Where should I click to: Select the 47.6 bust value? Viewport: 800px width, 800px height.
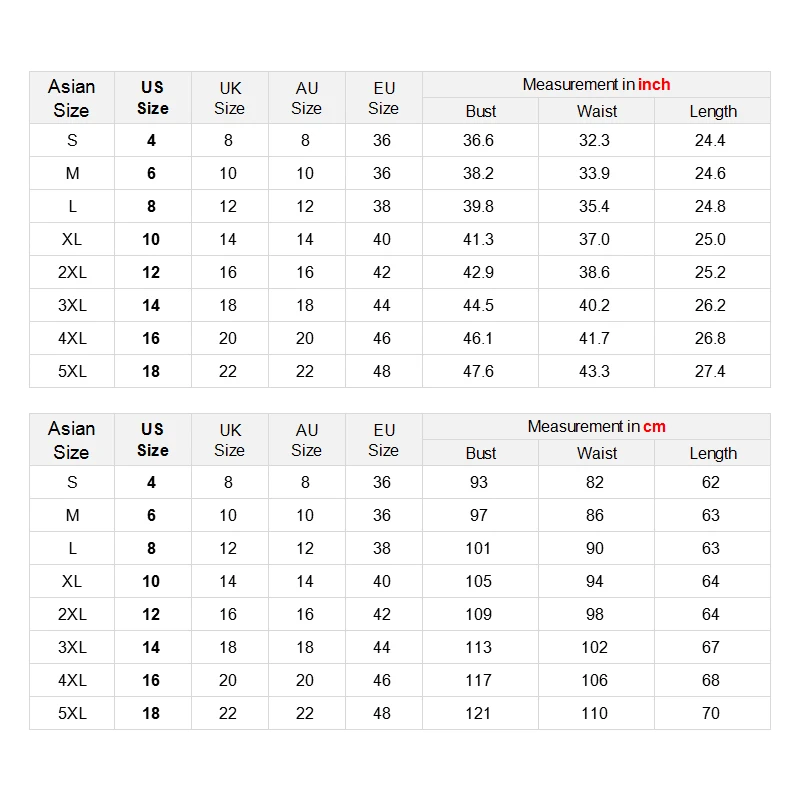coord(479,371)
